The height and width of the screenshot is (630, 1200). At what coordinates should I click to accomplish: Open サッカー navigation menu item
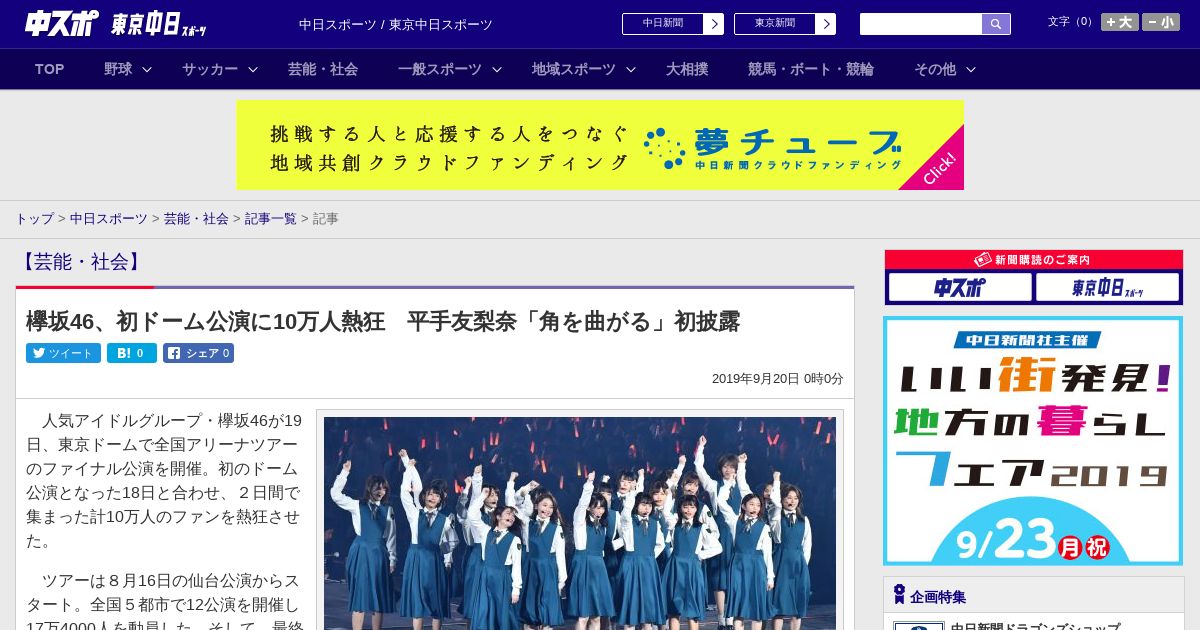pos(210,69)
